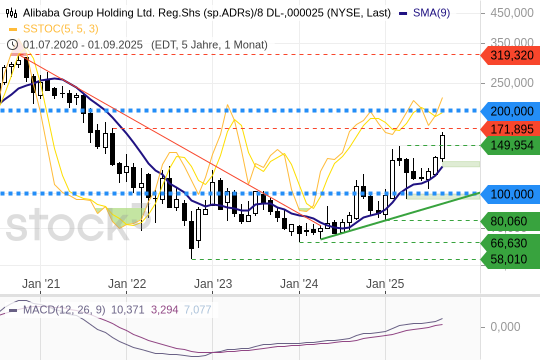Screen dimensions: 540x360
Task: Select the green 149,954 price label
Action: coord(510,145)
